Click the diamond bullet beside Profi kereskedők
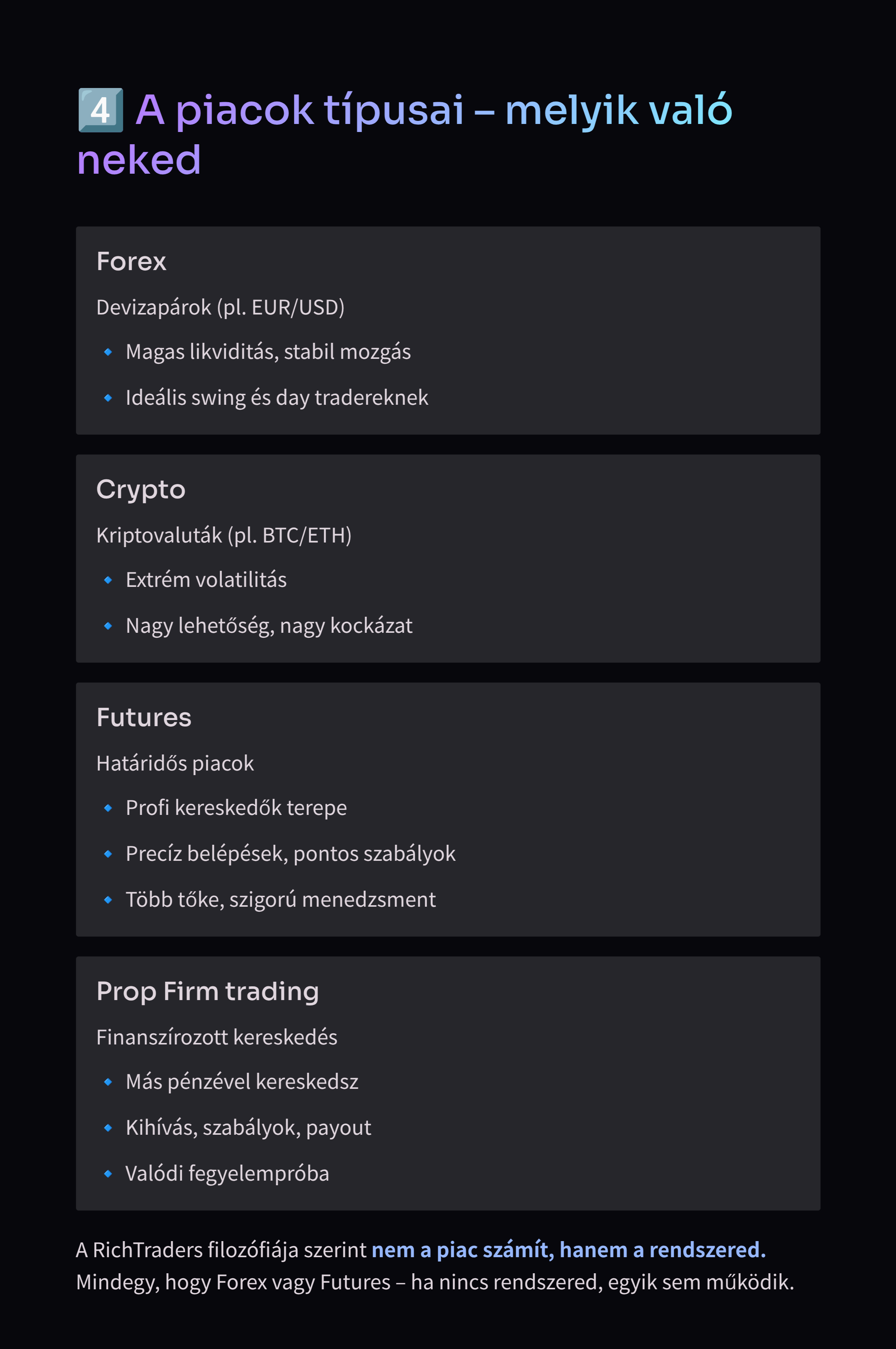The height and width of the screenshot is (1349, 896). [x=108, y=808]
